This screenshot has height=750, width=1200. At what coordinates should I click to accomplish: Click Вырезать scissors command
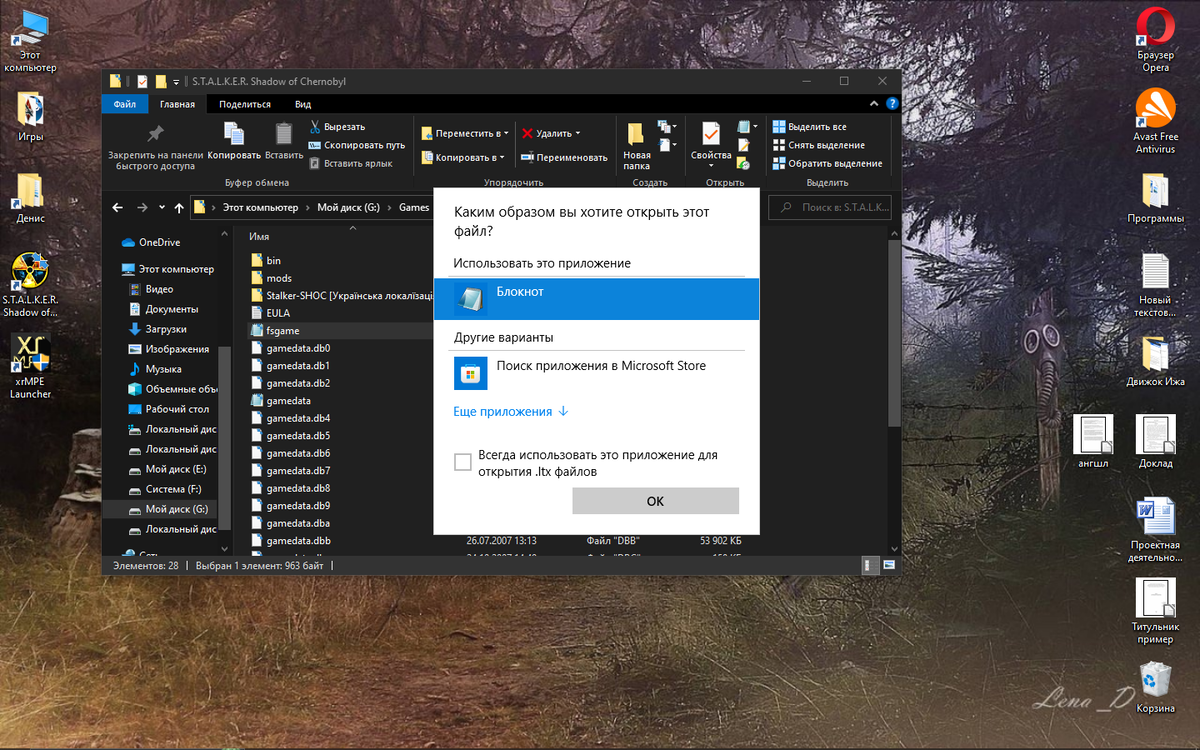pos(337,127)
